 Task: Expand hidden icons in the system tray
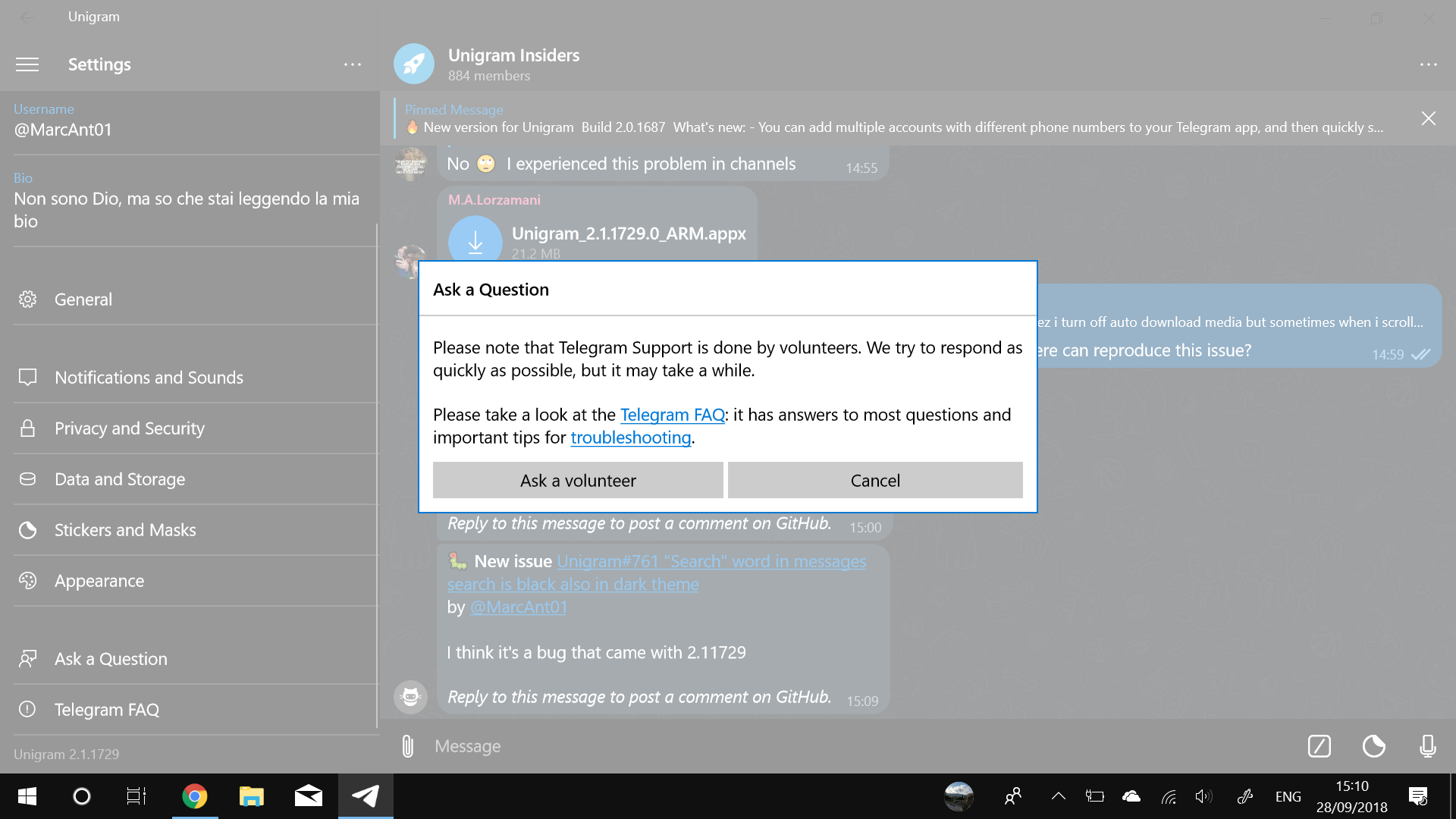(x=1058, y=795)
